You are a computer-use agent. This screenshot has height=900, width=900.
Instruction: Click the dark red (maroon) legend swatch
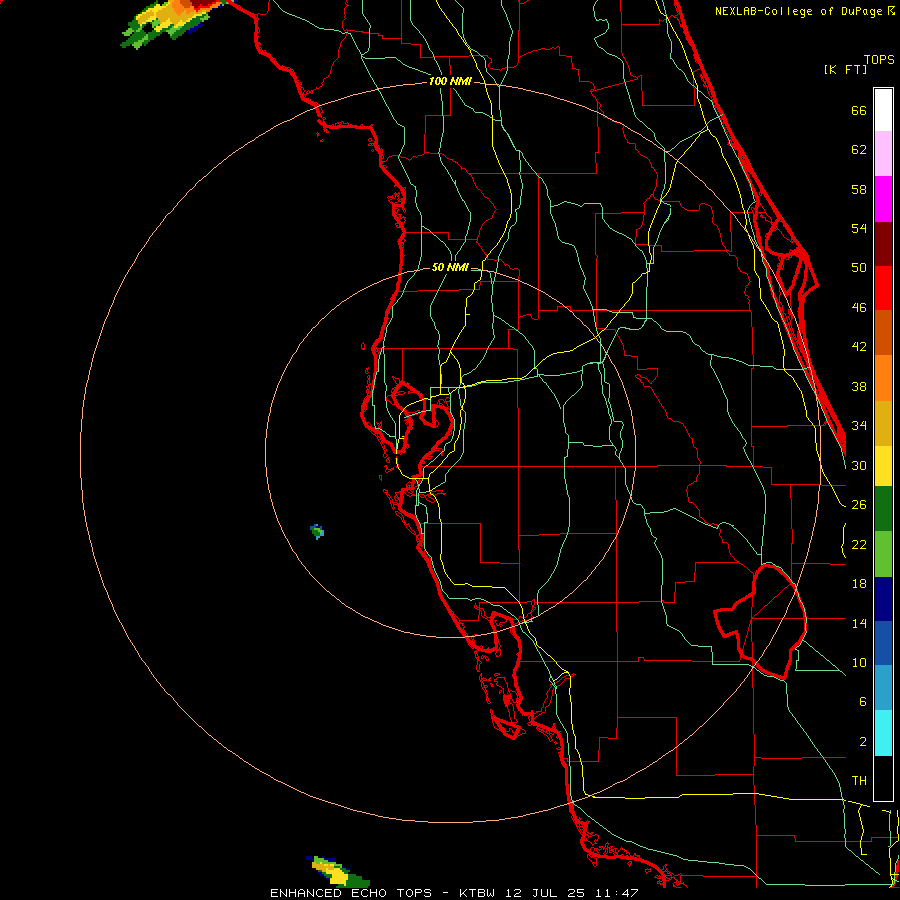coord(883,243)
